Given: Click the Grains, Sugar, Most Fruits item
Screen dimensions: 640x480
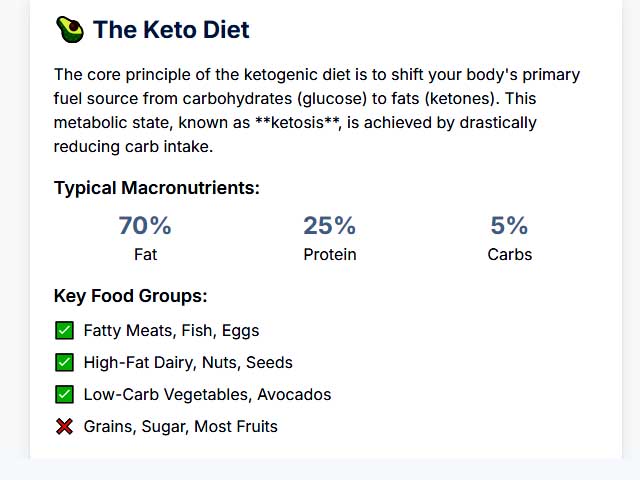Looking at the screenshot, I should click(180, 427).
